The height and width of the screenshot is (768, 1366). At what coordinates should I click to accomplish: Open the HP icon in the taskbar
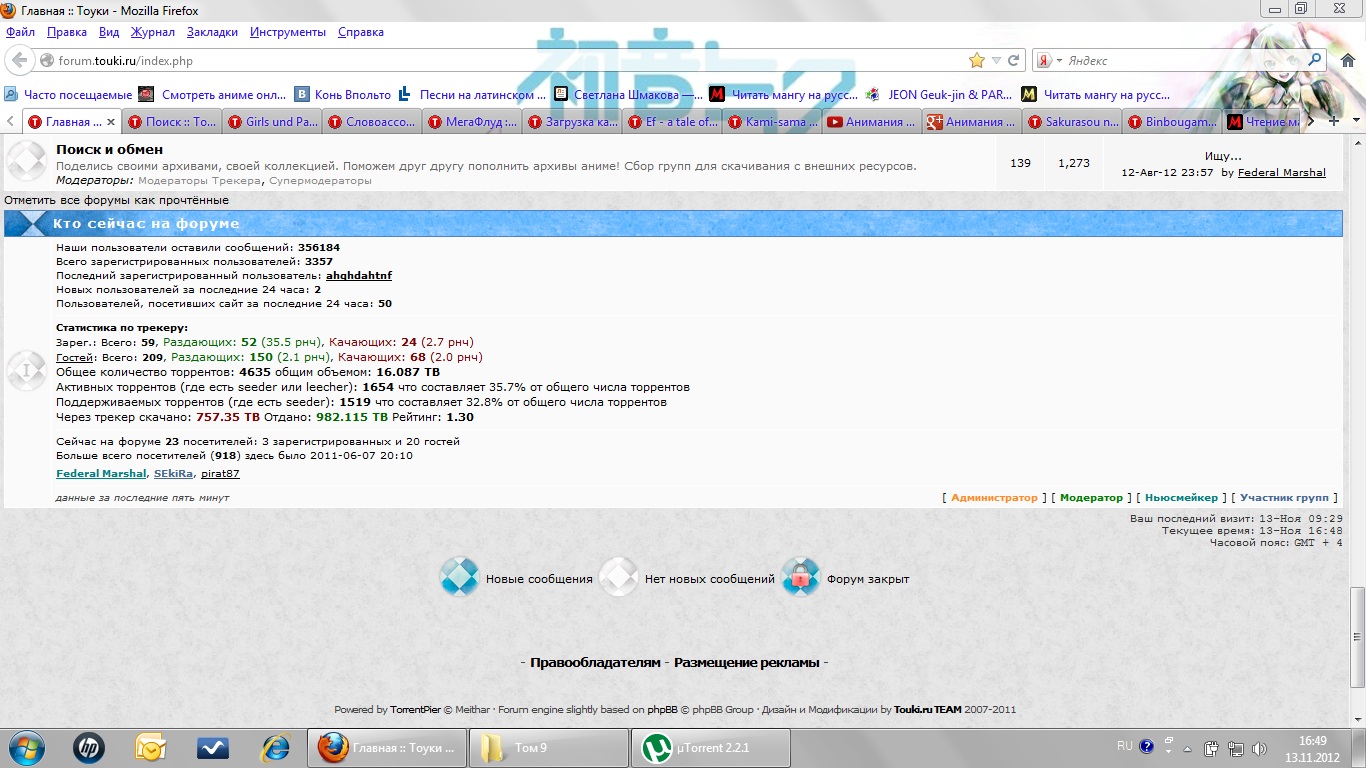(89, 747)
